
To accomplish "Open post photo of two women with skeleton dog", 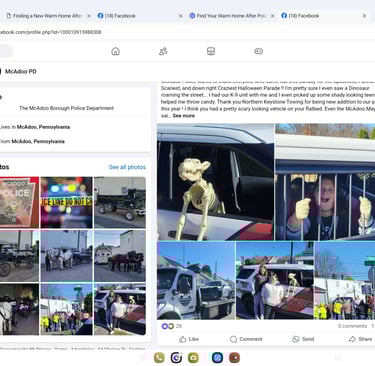I will pos(275,280).
